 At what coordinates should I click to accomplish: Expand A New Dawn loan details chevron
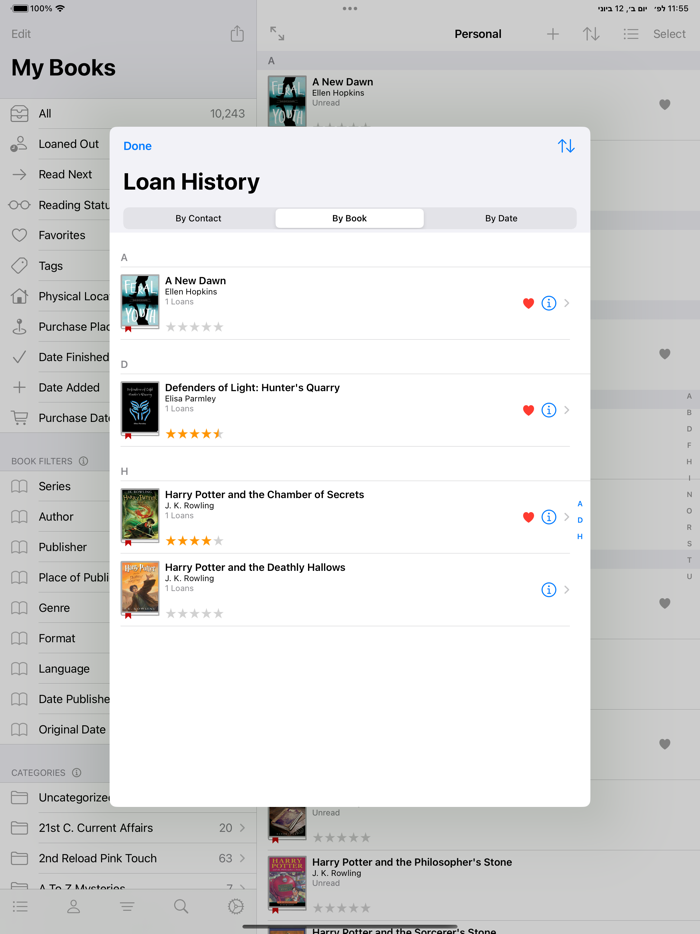point(567,303)
